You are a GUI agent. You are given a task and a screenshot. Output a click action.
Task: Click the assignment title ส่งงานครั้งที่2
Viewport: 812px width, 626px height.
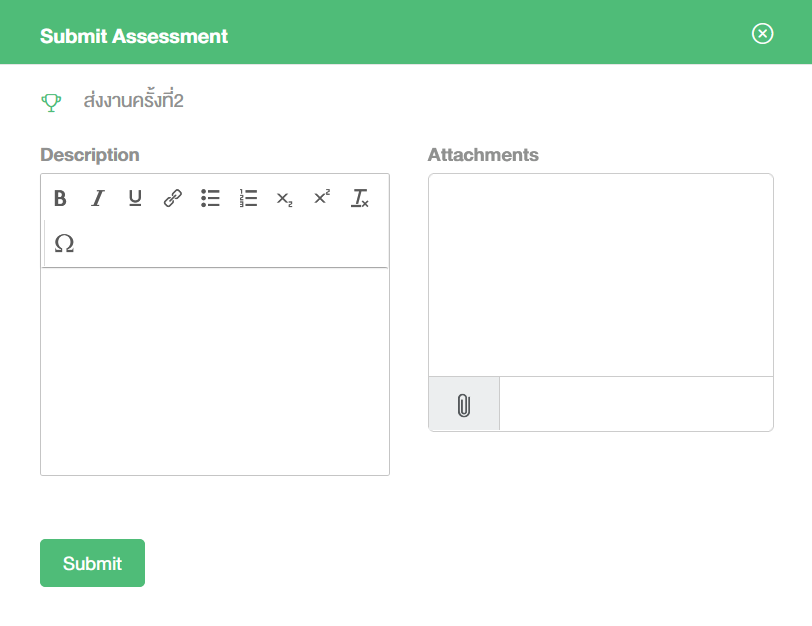(x=134, y=101)
